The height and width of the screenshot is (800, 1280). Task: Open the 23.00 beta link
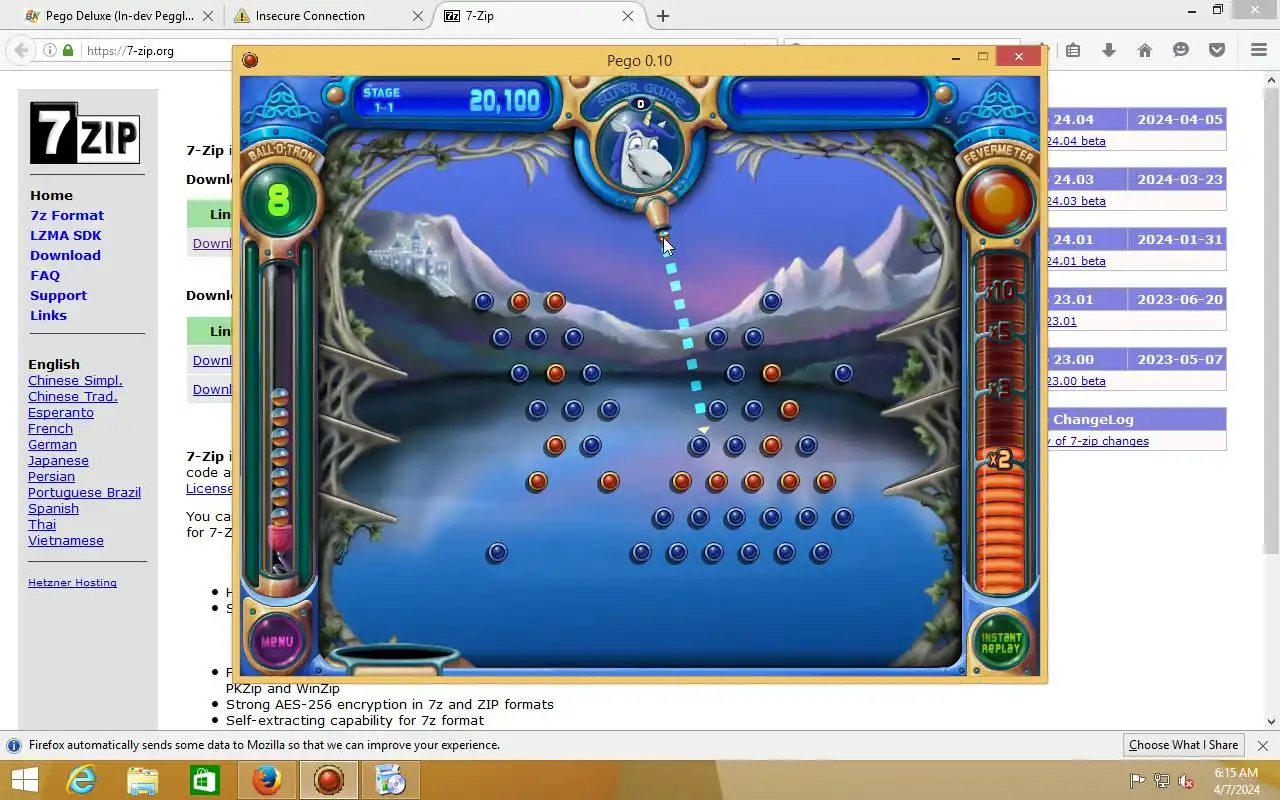(x=1075, y=381)
